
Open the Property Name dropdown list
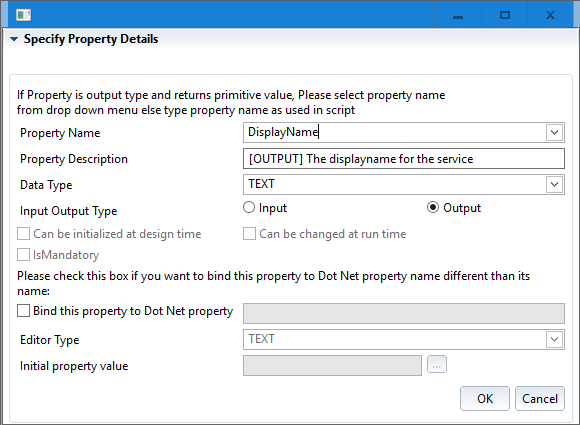click(x=554, y=132)
